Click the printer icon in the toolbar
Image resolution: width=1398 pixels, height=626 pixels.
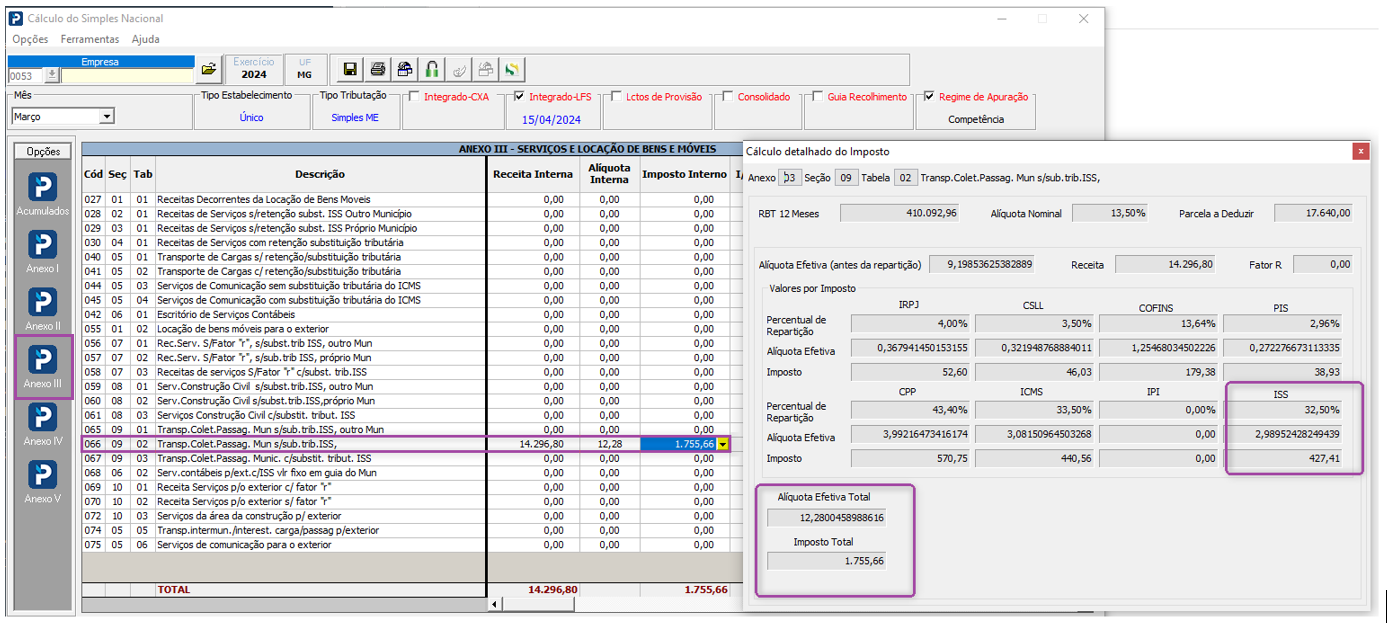(377, 70)
